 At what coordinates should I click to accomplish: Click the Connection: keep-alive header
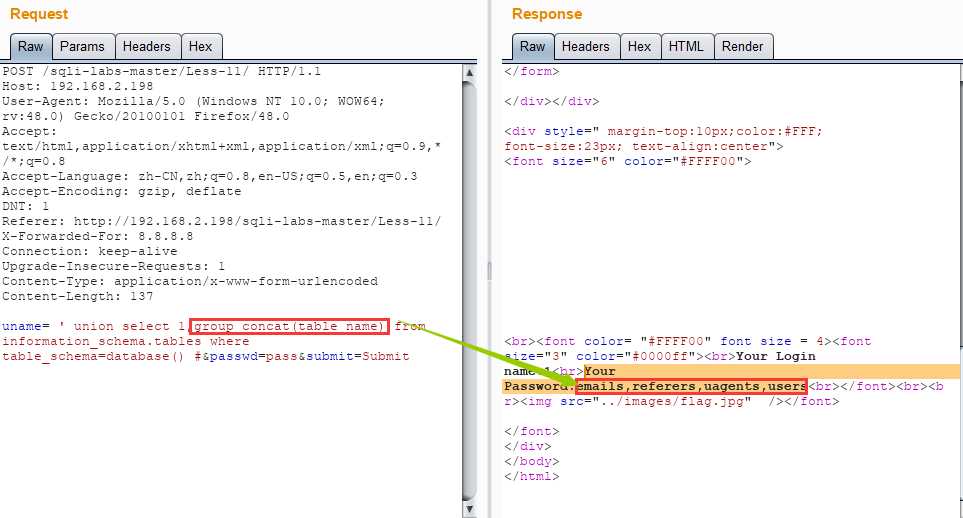coord(90,251)
